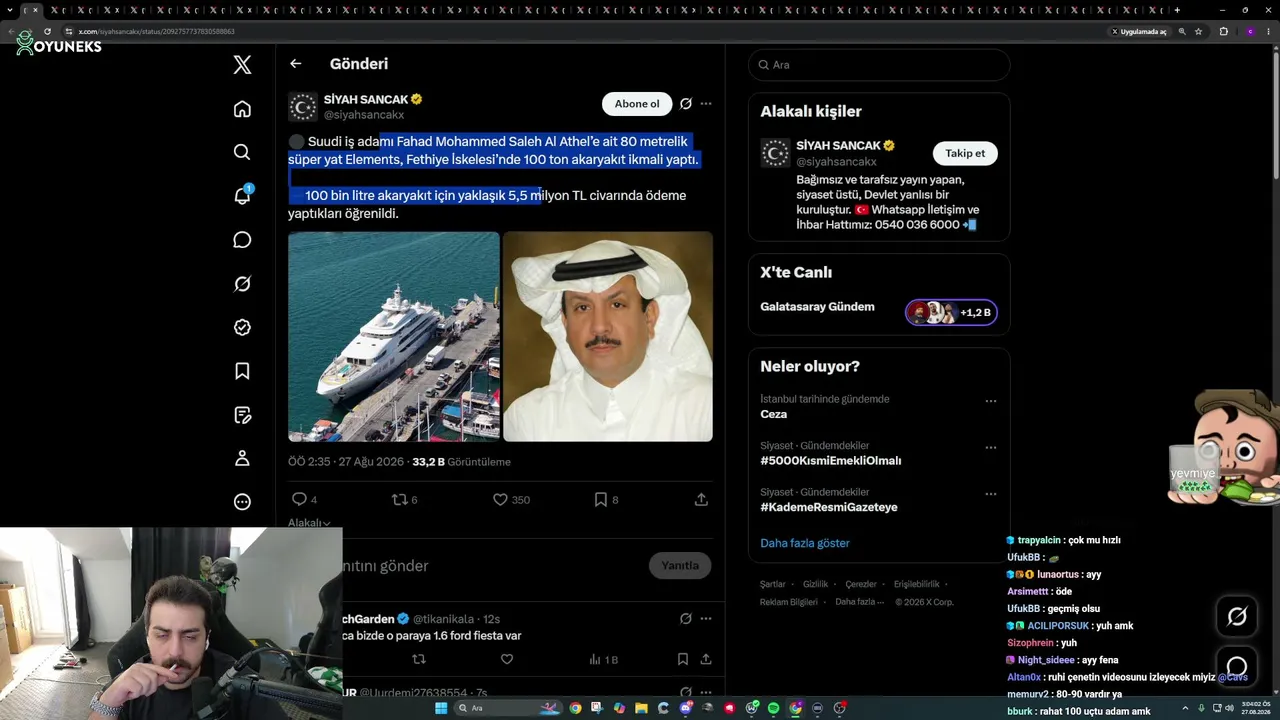Viewport: 1280px width, 720px height.
Task: Open the Lists/Articles sidebar icon
Action: [x=242, y=415]
